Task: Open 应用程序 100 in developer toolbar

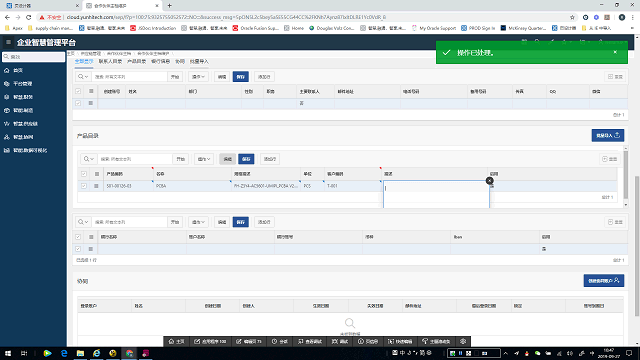Action: (x=210, y=341)
